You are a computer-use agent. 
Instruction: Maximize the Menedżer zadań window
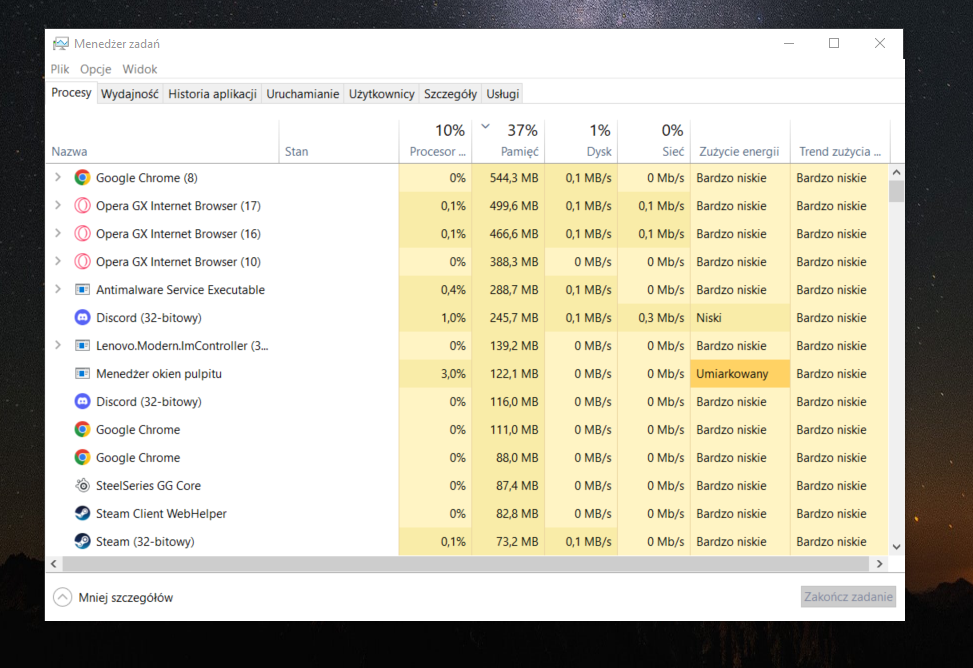click(834, 43)
